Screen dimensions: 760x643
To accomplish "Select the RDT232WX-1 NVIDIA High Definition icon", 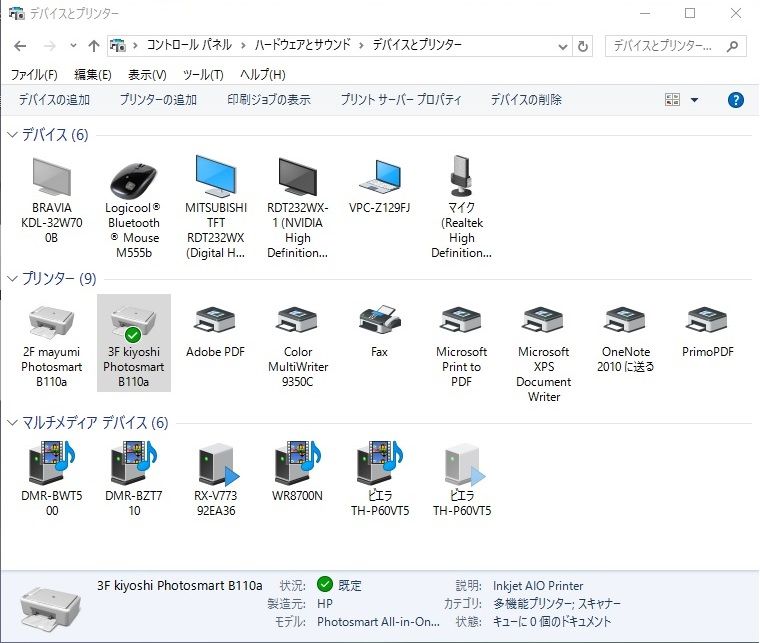I will tap(298, 177).
